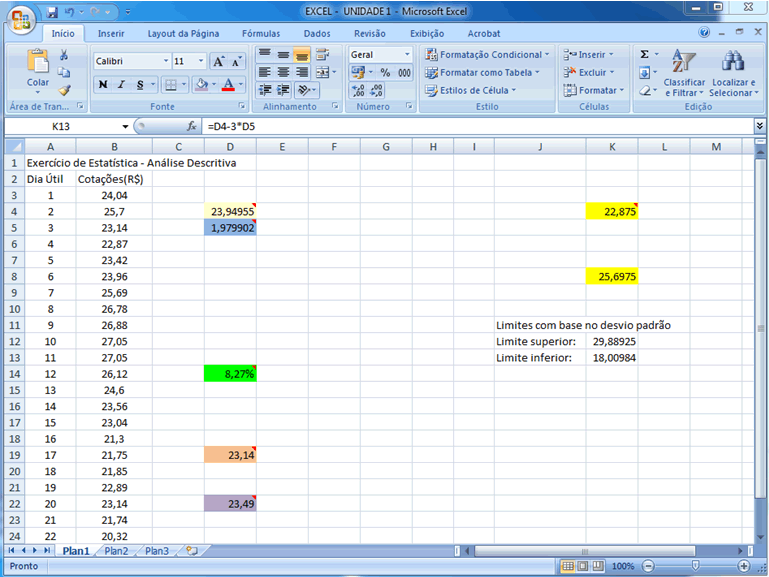Click the insert function fx icon
This screenshot has width=769, height=577.
(192, 127)
